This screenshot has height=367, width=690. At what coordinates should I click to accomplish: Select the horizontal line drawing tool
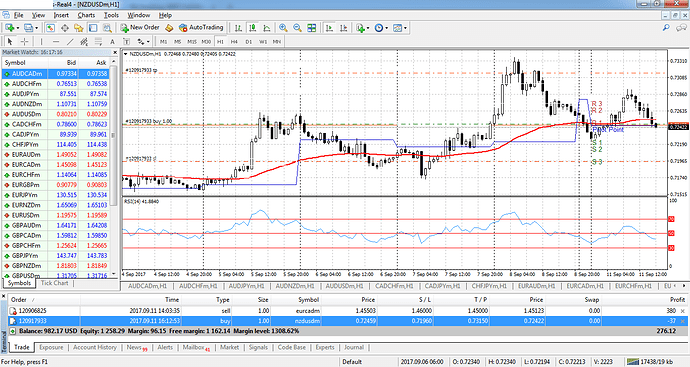click(x=56, y=41)
